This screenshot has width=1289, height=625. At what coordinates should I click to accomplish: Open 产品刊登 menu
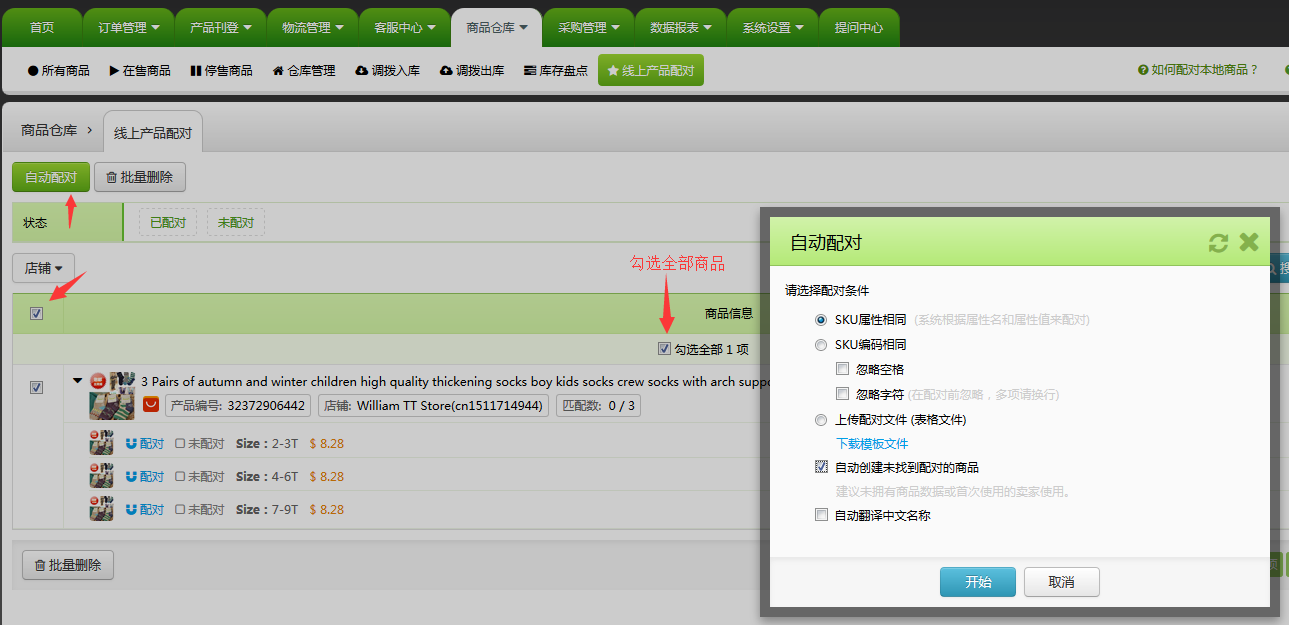(x=220, y=28)
